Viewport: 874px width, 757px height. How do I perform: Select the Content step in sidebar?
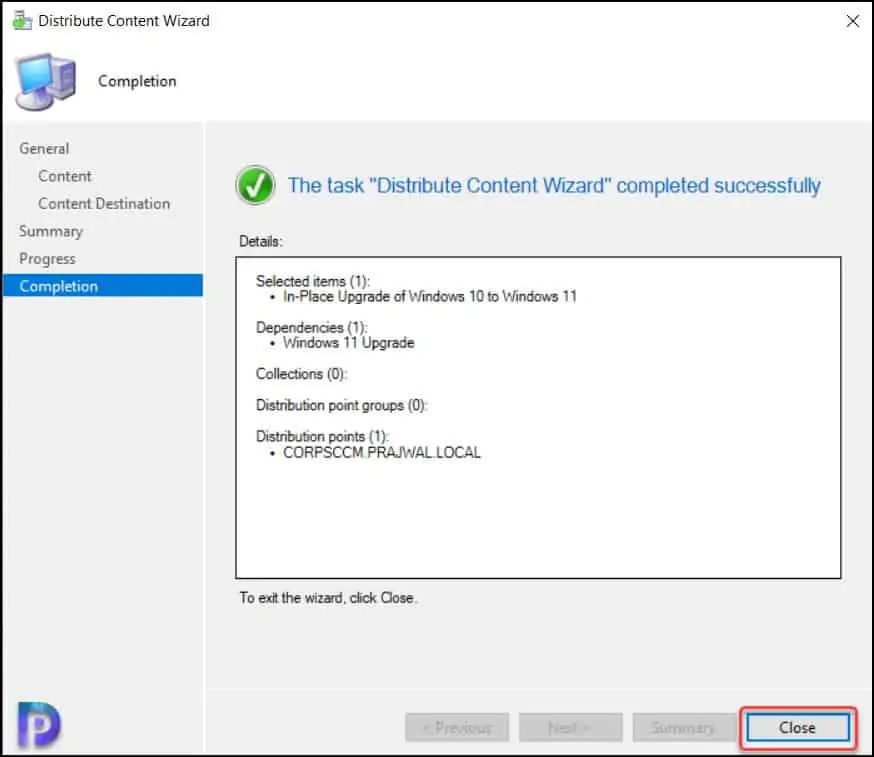tap(65, 176)
